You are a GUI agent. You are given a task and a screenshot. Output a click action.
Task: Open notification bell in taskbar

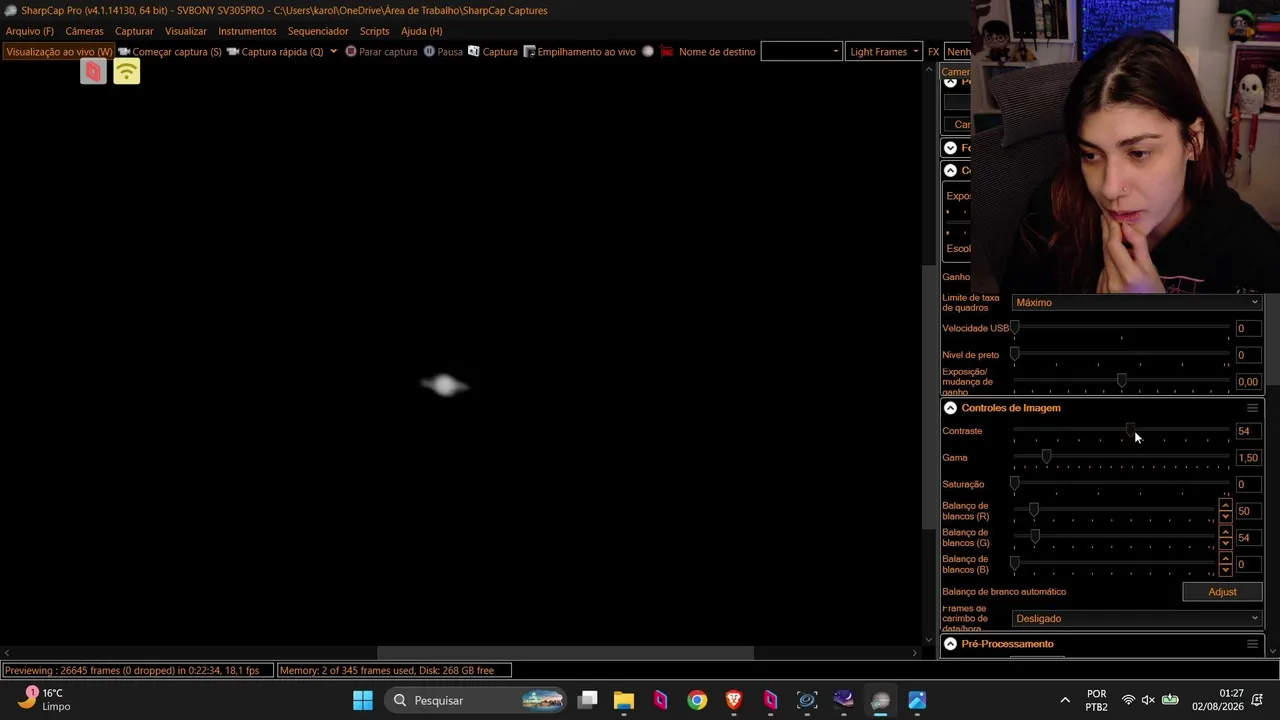point(1258,700)
